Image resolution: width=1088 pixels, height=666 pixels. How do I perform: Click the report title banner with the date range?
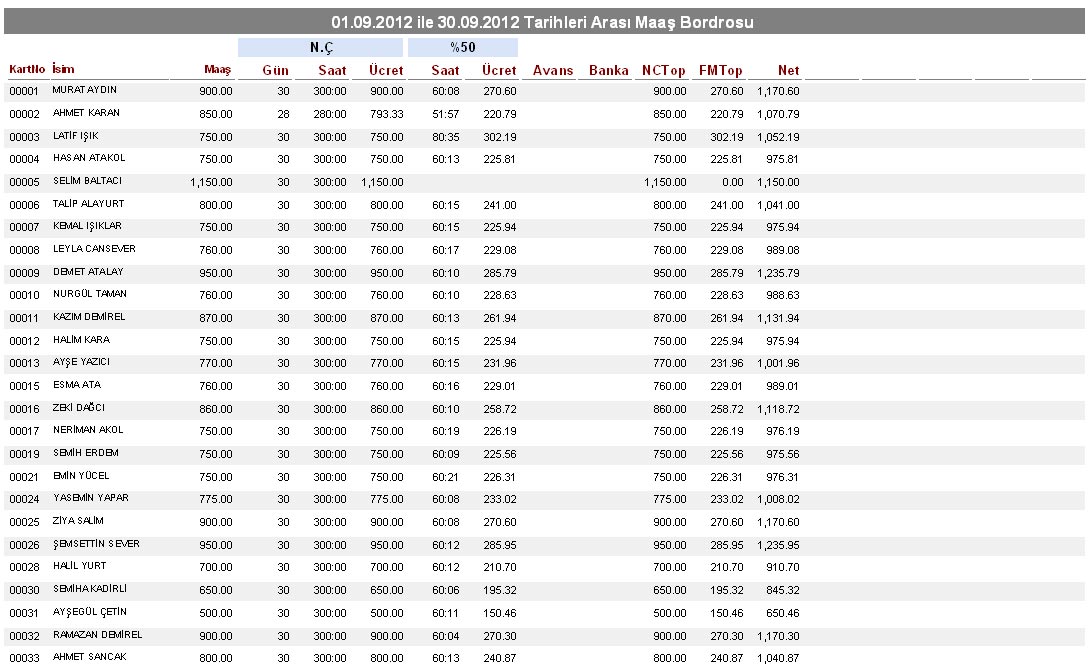[x=543, y=21]
